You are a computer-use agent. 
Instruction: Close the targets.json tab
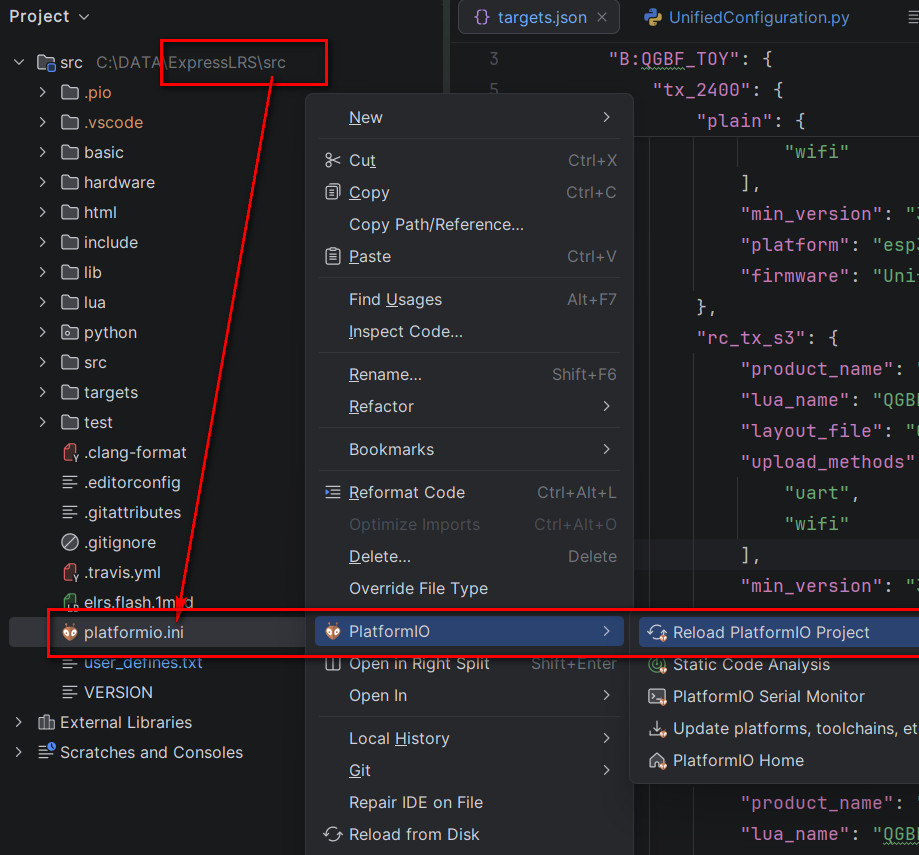click(602, 17)
